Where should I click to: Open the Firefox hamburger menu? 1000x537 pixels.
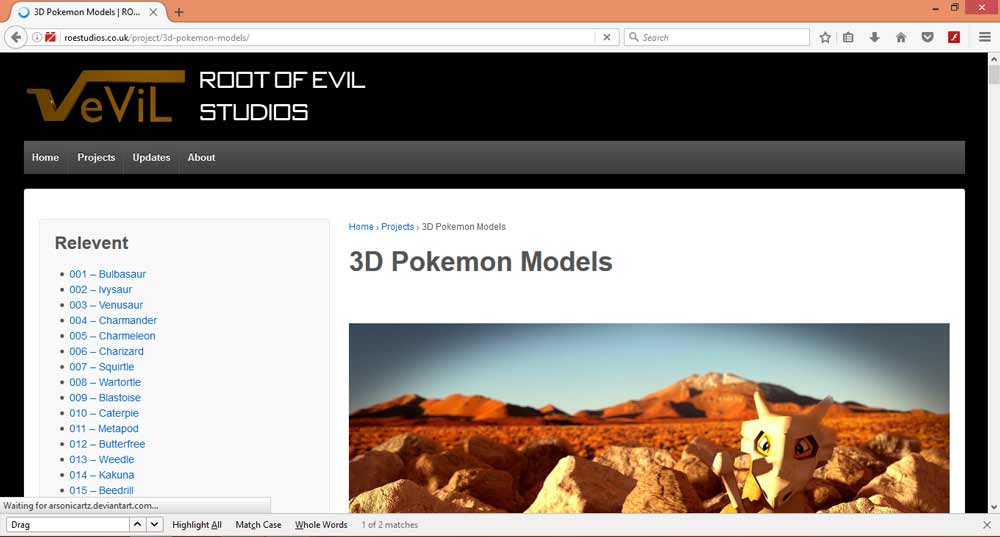[985, 37]
